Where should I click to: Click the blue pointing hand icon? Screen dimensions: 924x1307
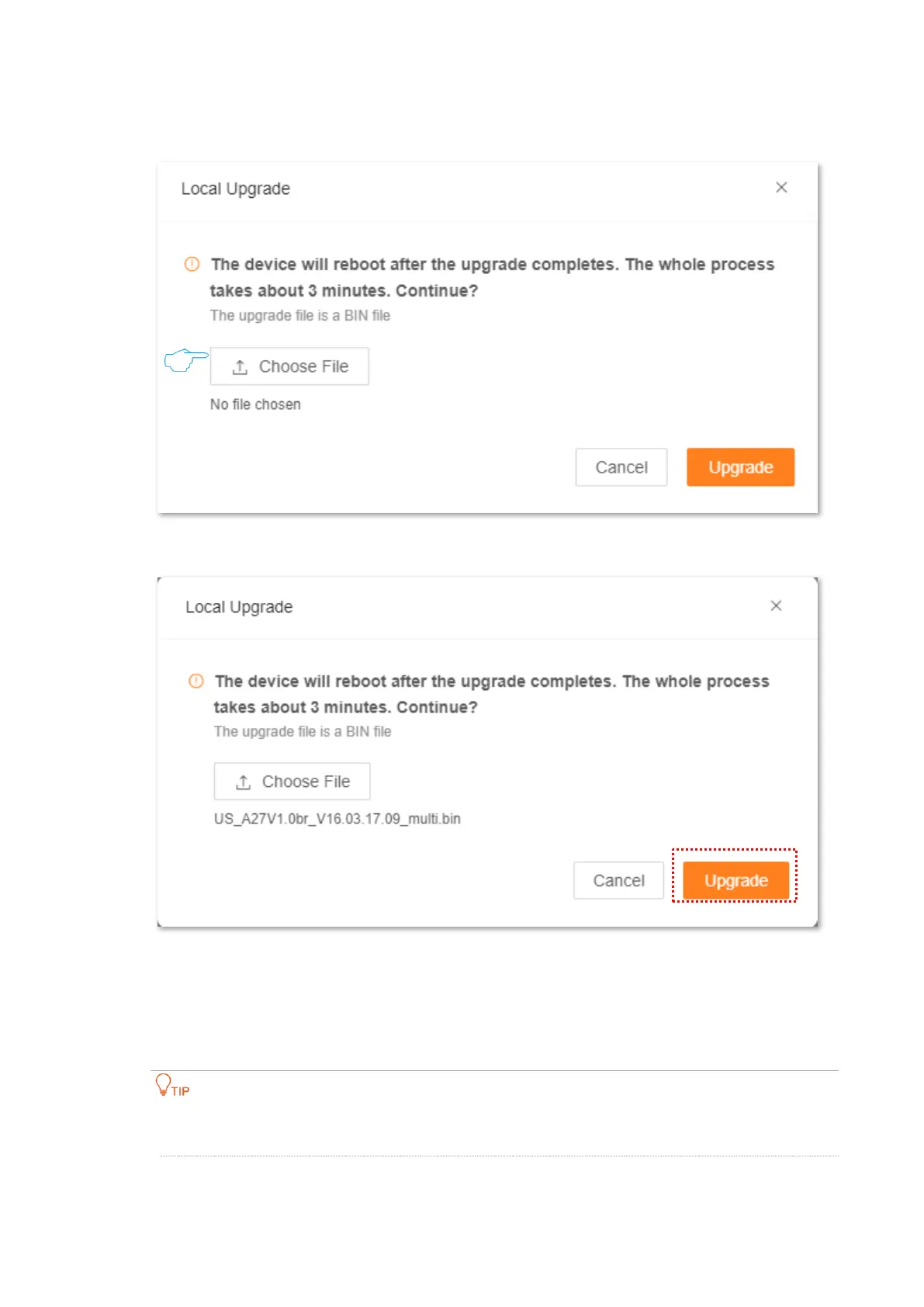pos(186,360)
